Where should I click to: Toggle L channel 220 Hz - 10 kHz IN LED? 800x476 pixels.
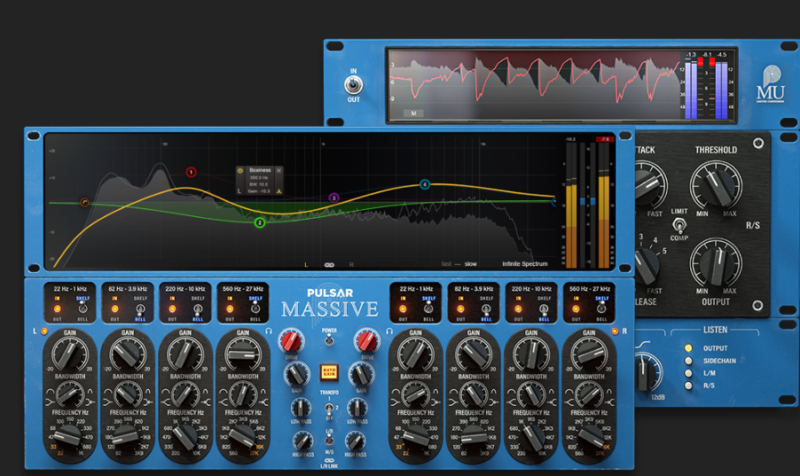tap(172, 309)
